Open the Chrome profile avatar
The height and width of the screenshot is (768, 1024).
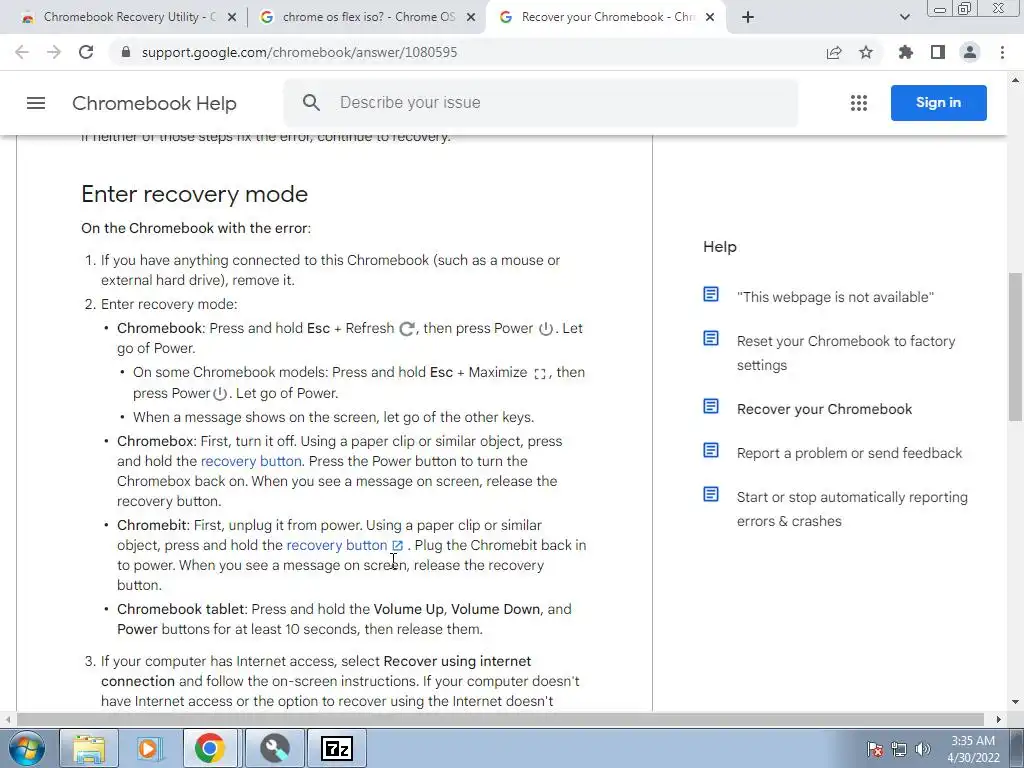coord(970,52)
